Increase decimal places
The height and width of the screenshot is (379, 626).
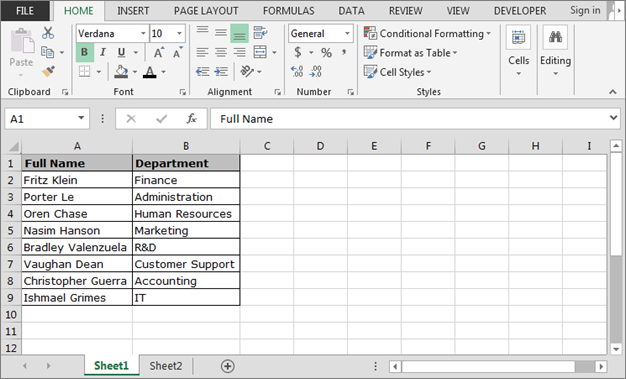tap(297, 72)
